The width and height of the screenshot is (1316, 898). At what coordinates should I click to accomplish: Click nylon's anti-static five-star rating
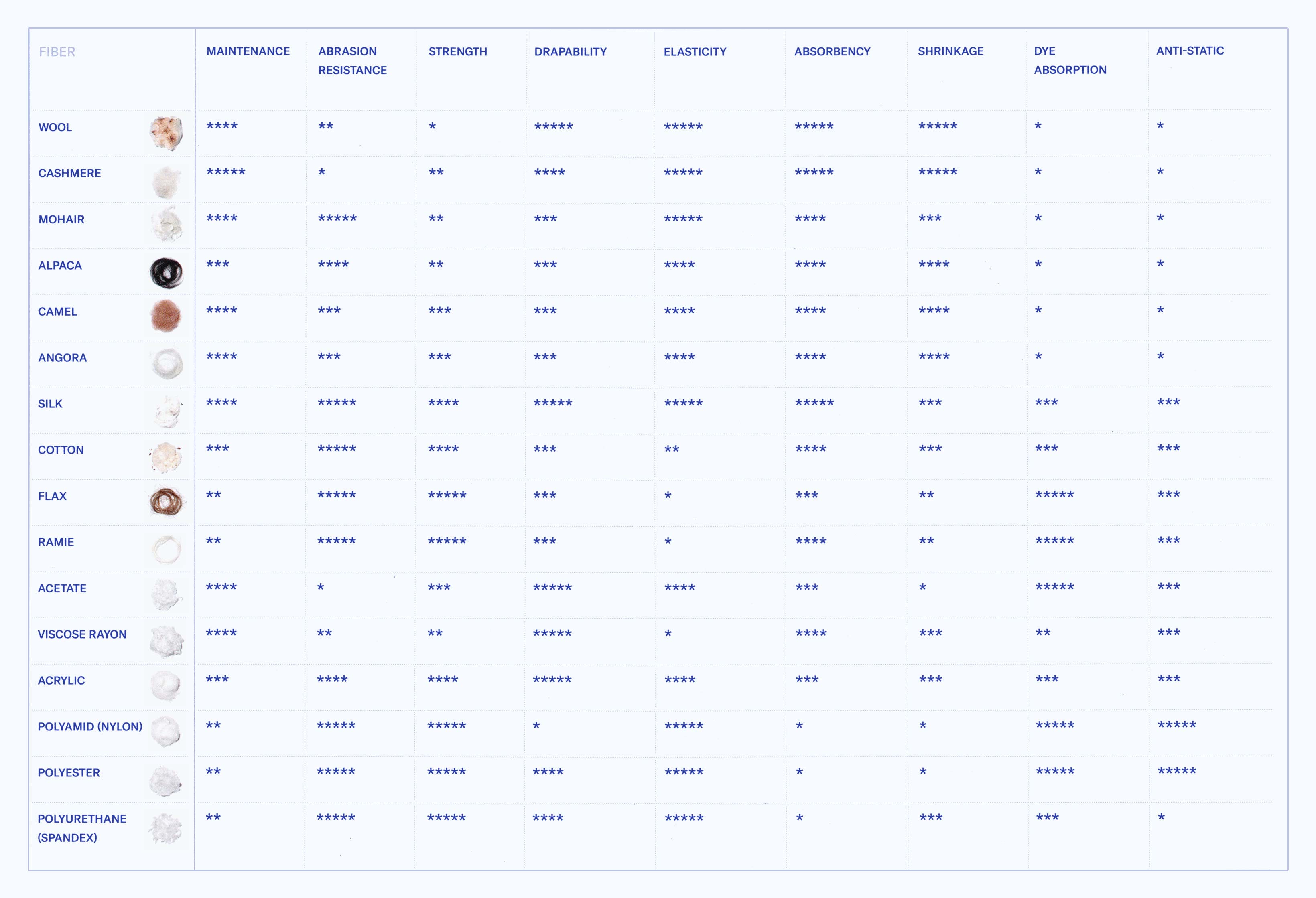click(x=1177, y=725)
